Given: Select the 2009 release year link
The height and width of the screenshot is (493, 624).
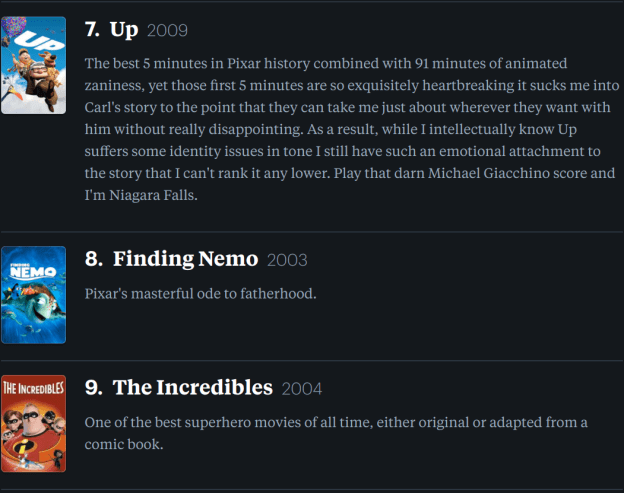Looking at the screenshot, I should [167, 31].
